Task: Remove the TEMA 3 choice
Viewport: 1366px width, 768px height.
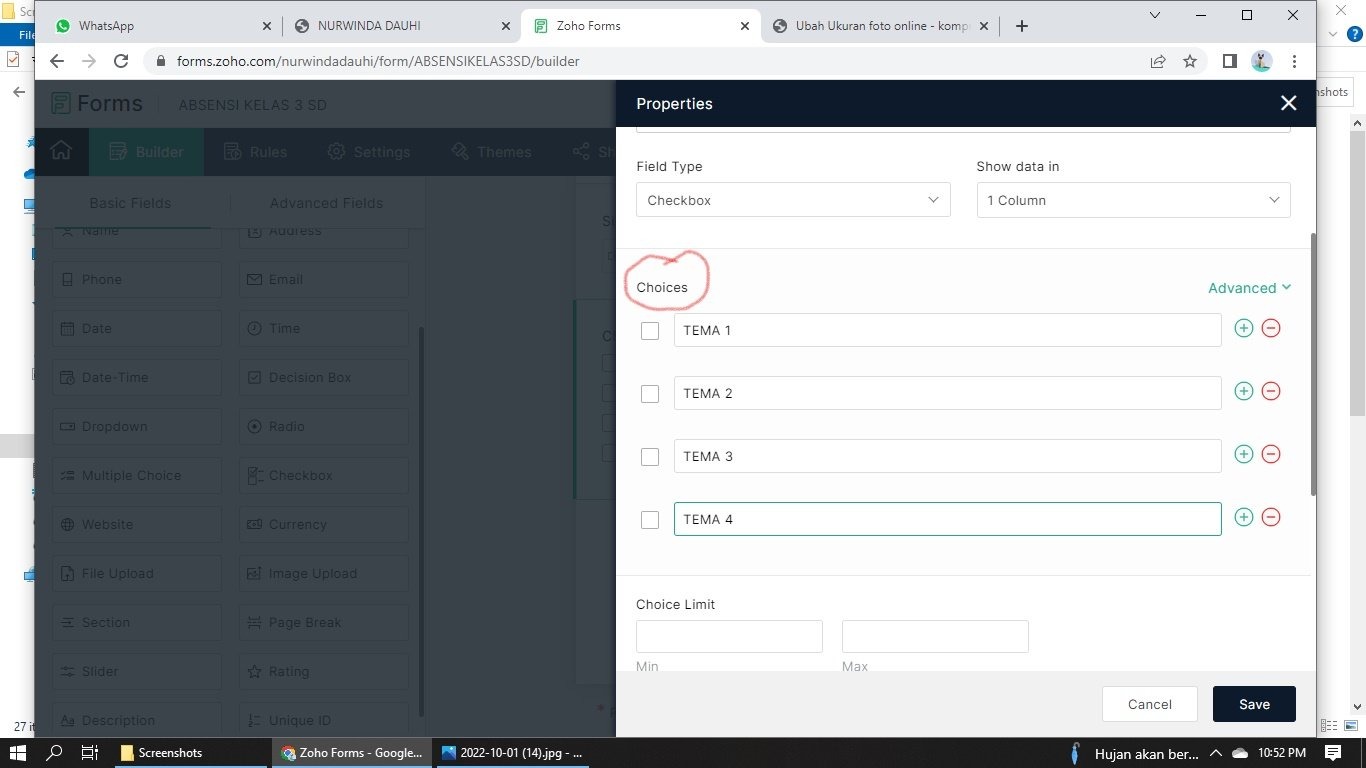Action: [1271, 454]
